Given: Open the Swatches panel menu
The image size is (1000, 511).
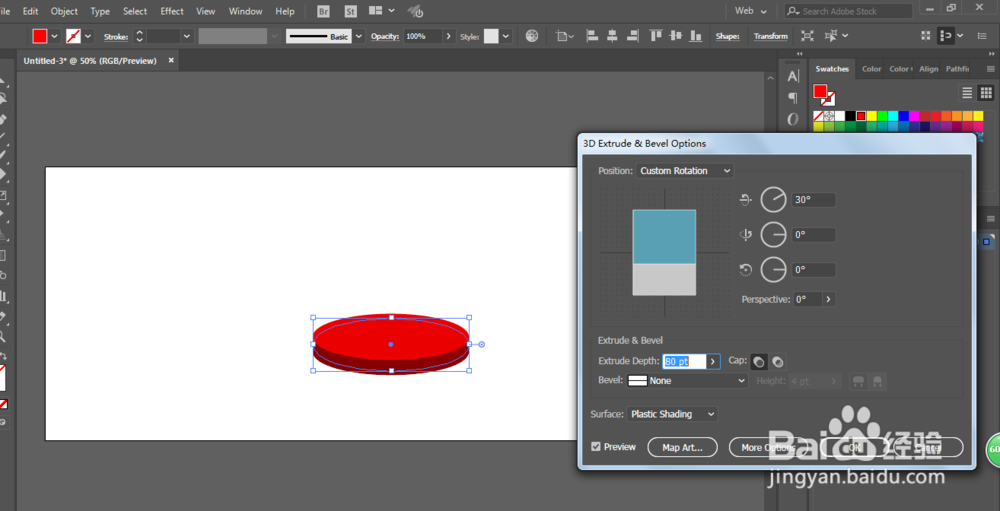Looking at the screenshot, I should (x=990, y=69).
